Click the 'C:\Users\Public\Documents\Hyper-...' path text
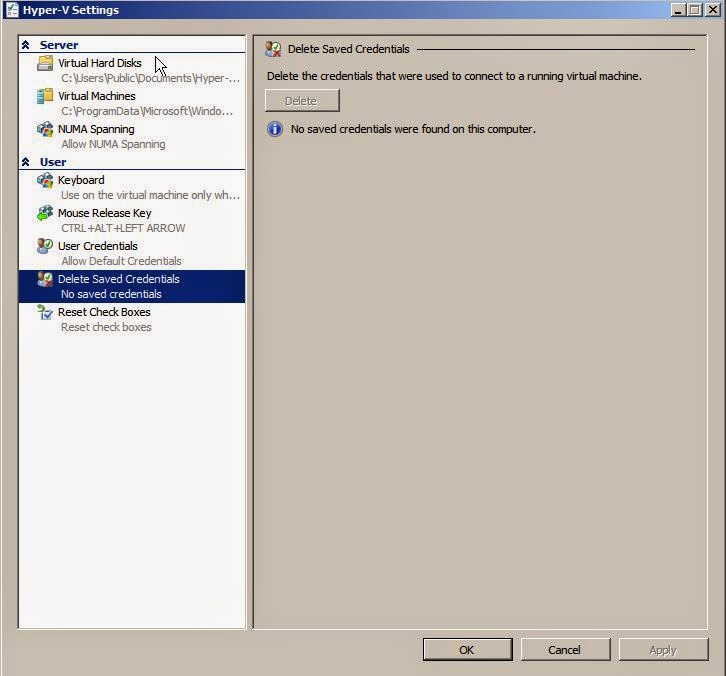 [x=150, y=78]
